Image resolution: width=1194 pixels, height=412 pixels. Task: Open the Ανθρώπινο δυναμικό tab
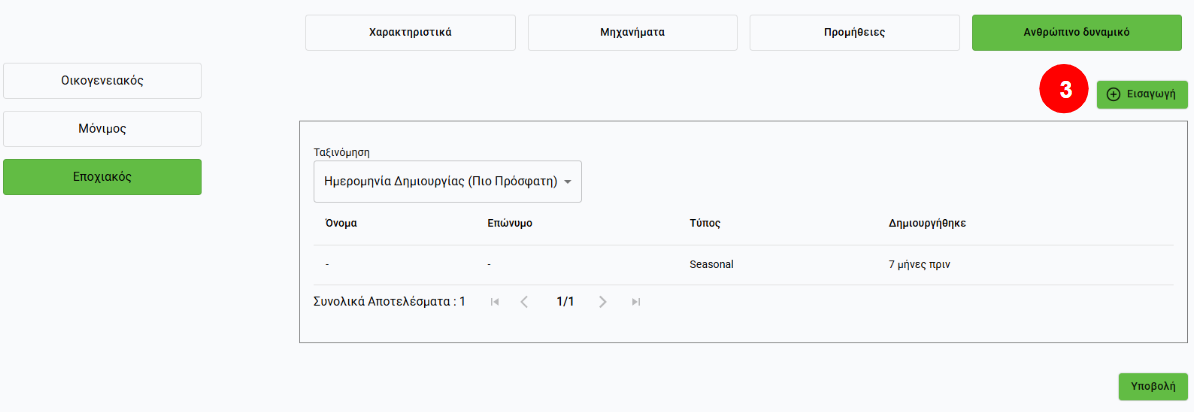click(x=1076, y=32)
